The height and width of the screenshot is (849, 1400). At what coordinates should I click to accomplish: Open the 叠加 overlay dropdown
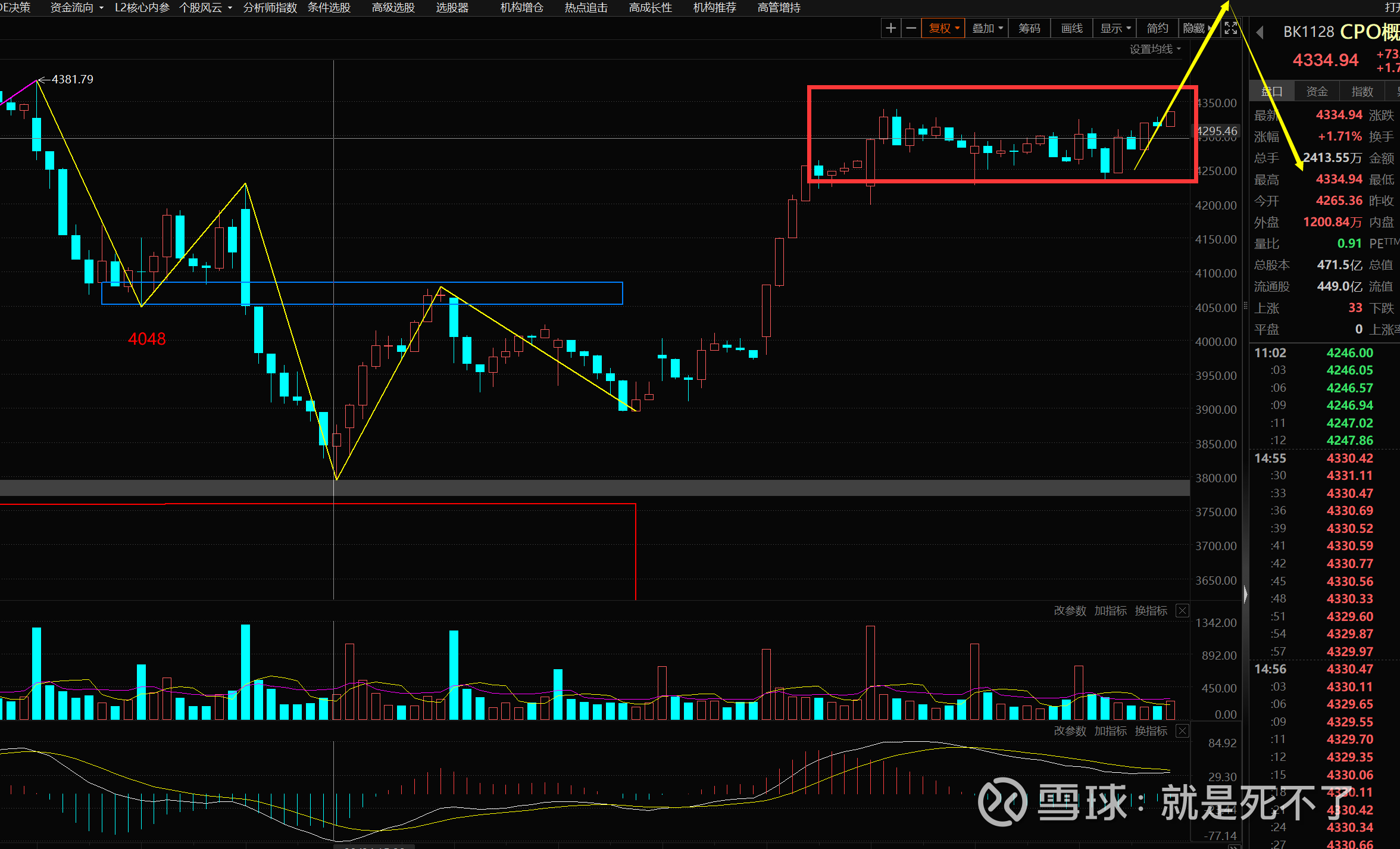point(986,28)
